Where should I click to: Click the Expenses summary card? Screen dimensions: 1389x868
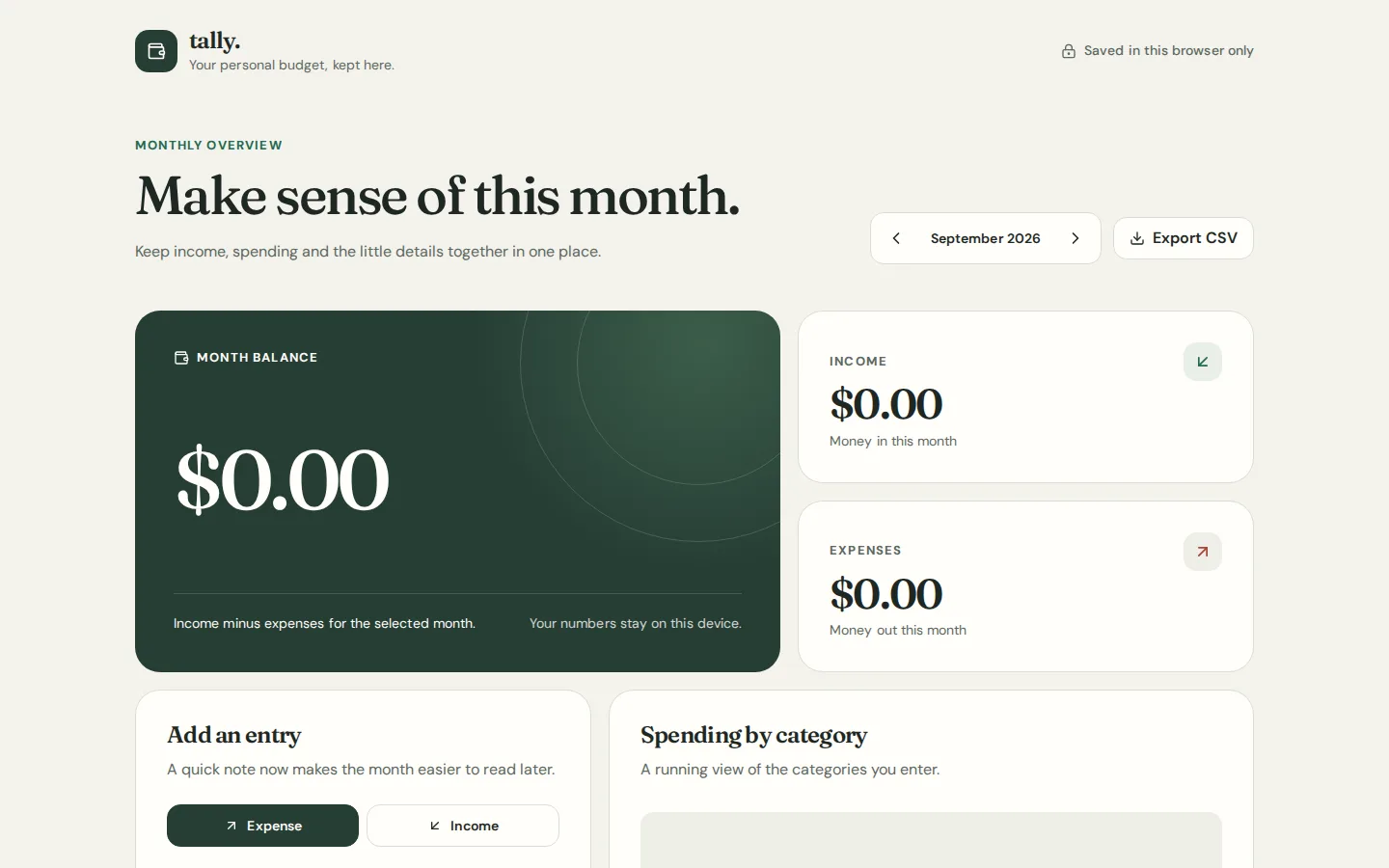point(1025,586)
